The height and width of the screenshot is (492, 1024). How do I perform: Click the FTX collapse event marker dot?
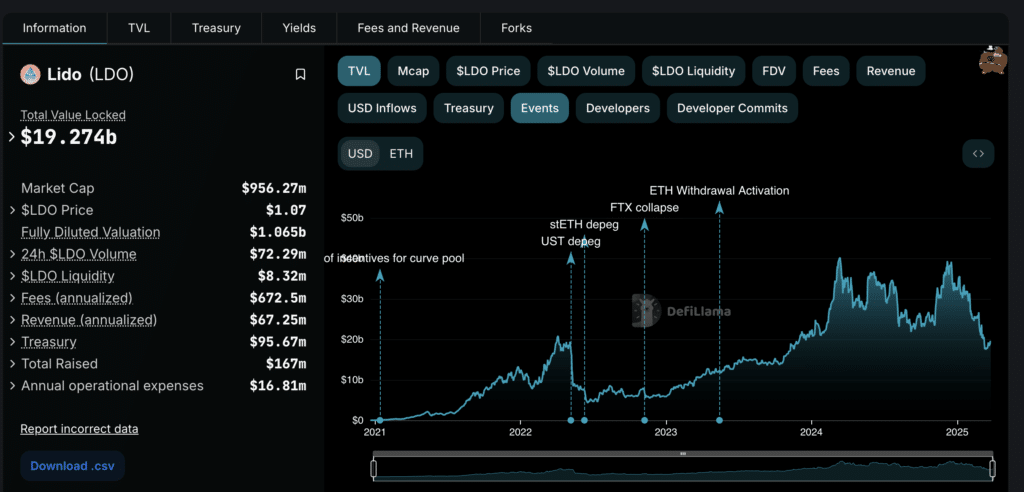pyautogui.click(x=645, y=421)
